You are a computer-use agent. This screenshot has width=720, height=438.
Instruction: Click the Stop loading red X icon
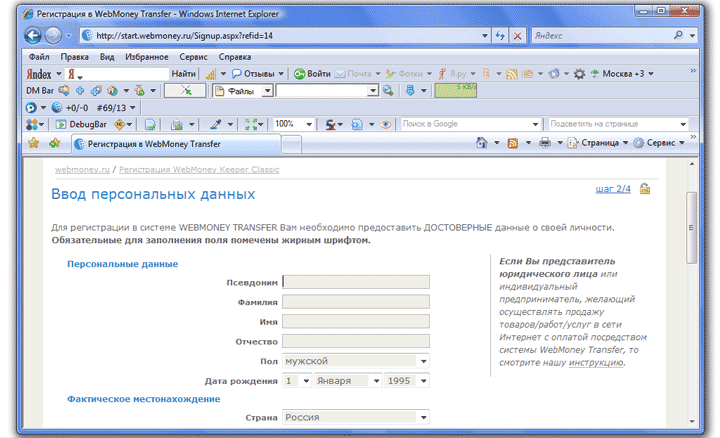point(517,35)
